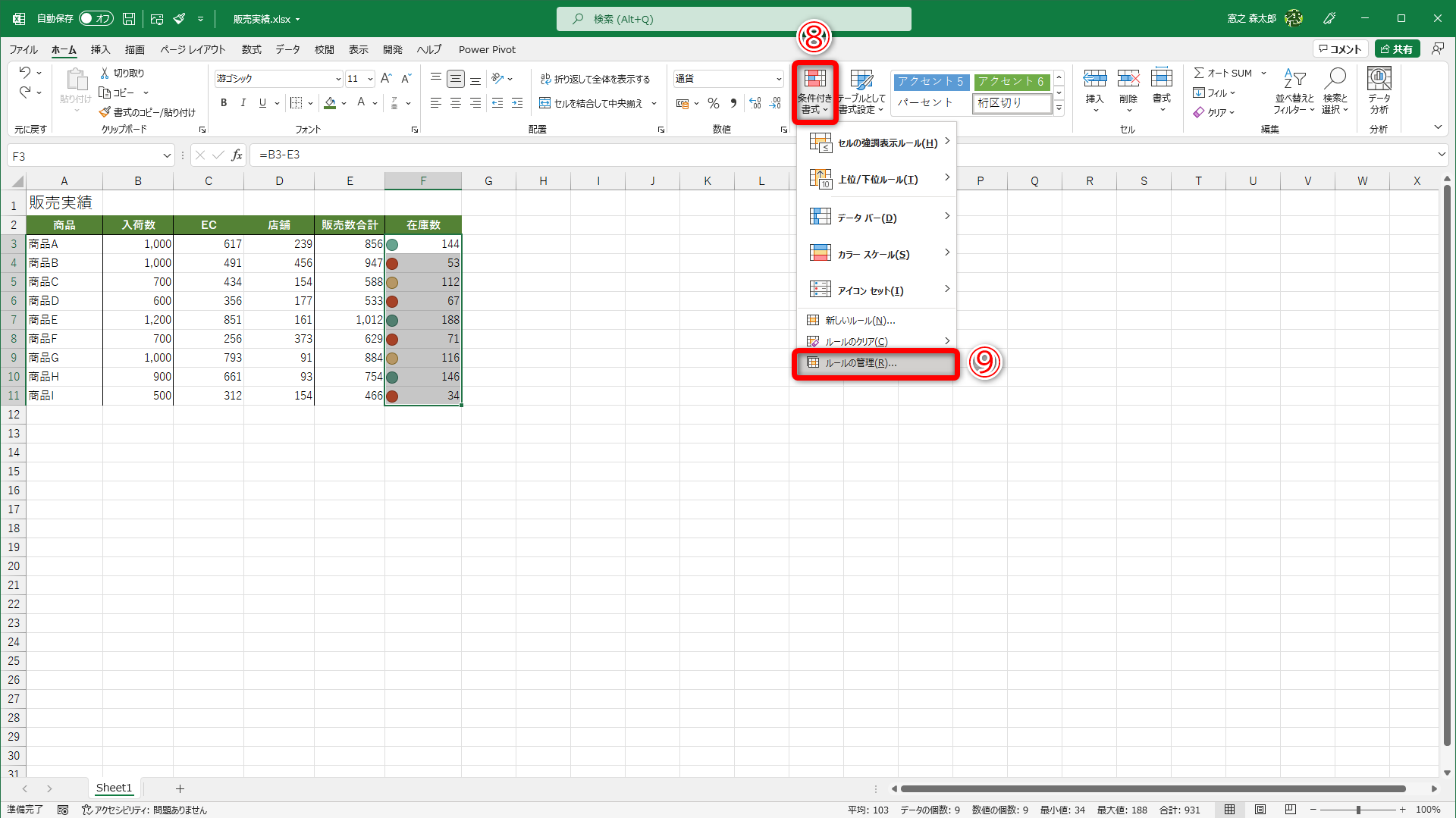Select the Sheet1 tab
This screenshot has width=1456, height=818.
114,788
